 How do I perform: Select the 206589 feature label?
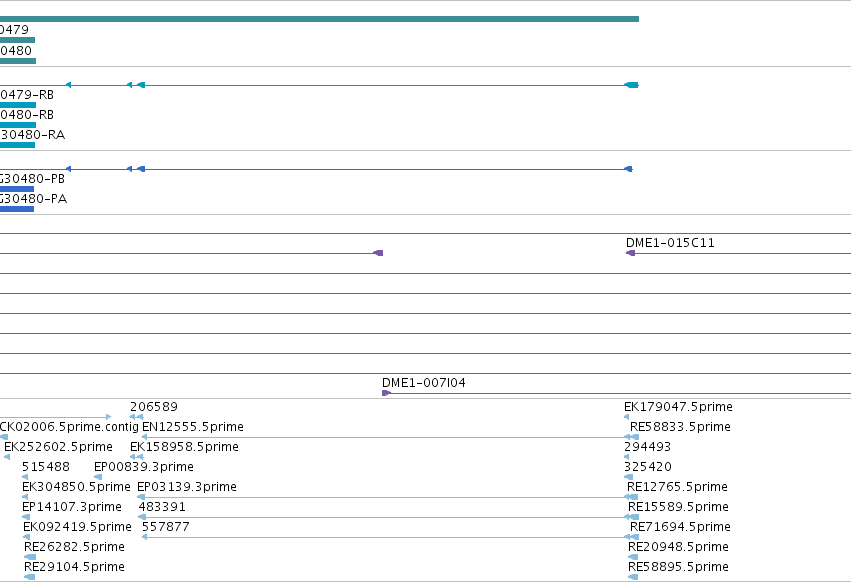click(154, 407)
